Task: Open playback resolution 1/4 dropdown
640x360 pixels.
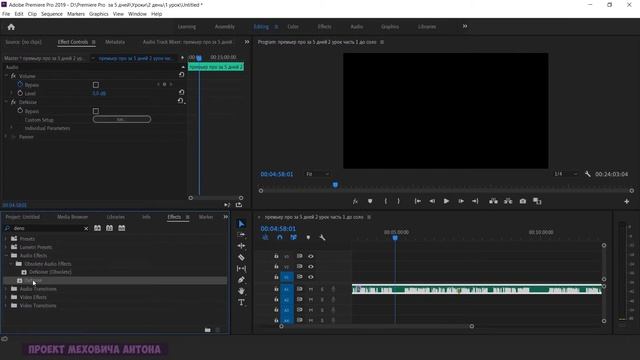Action: tap(565, 174)
